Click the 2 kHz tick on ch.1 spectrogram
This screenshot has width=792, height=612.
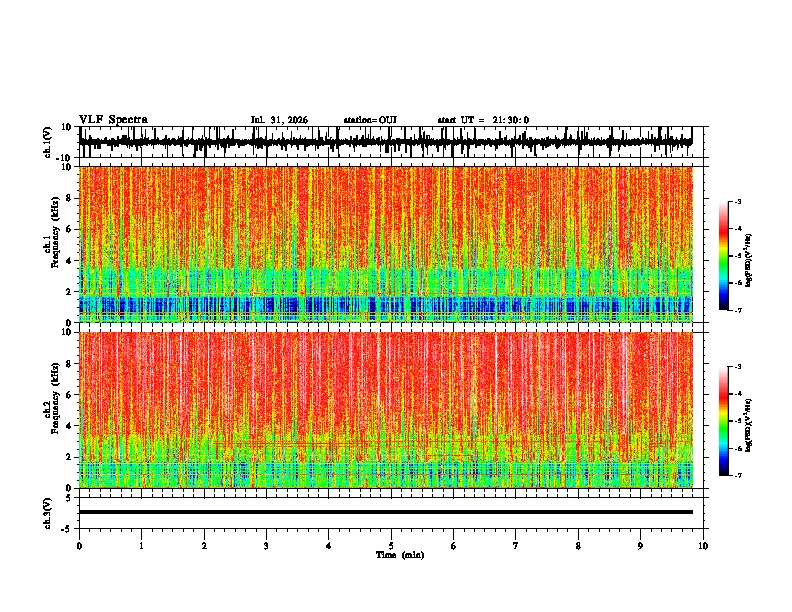[x=70, y=292]
